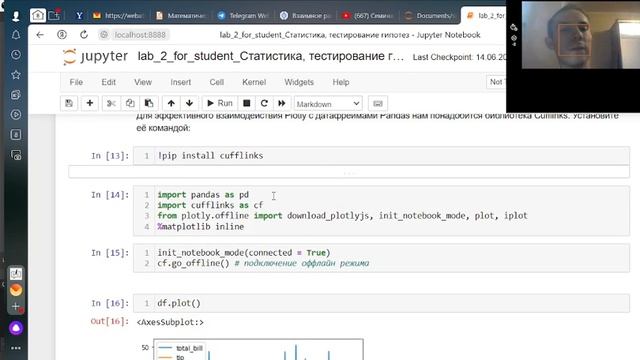Switch to the Математика document tab
Viewport: 640px width, 360px height.
181,16
